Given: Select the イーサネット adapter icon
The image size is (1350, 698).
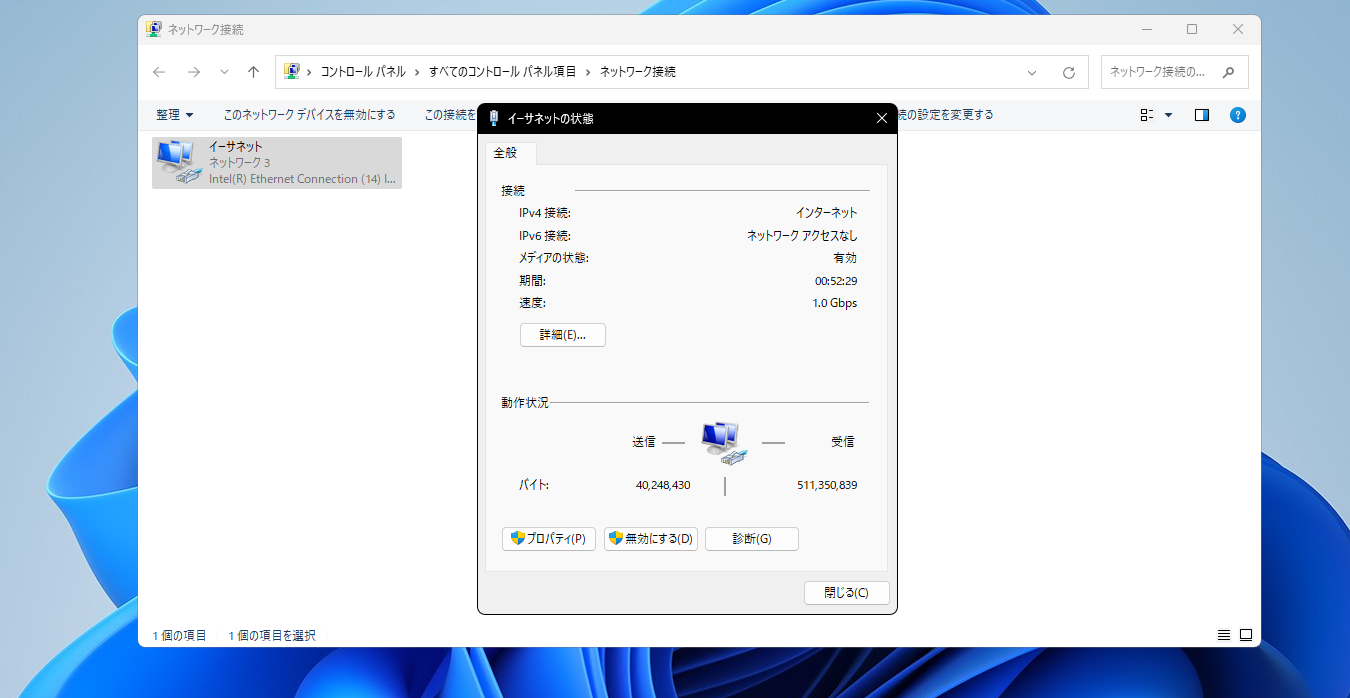Looking at the screenshot, I should [179, 164].
